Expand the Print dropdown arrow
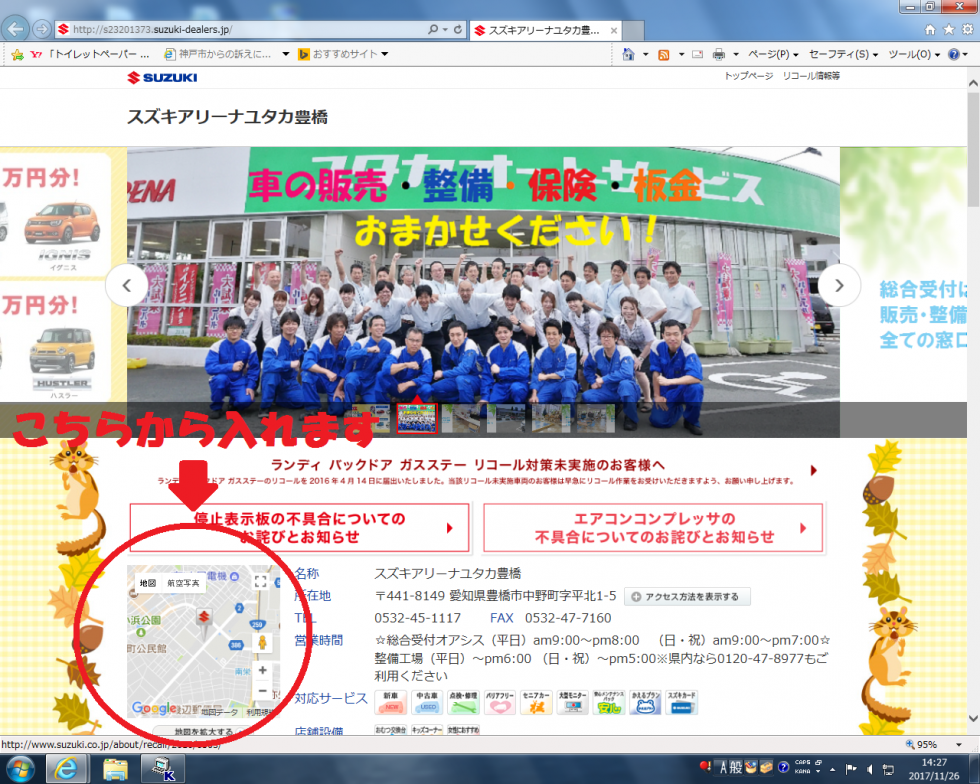The width and height of the screenshot is (980, 784). tap(736, 54)
